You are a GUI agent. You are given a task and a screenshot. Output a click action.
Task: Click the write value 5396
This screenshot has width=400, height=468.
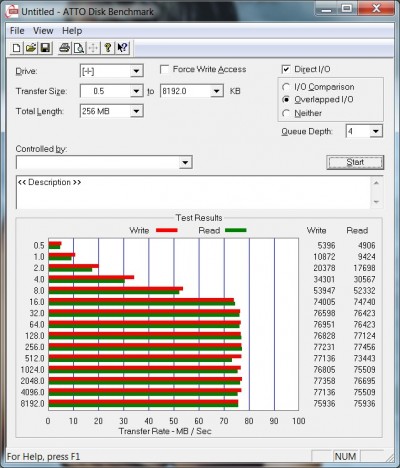tap(326, 246)
